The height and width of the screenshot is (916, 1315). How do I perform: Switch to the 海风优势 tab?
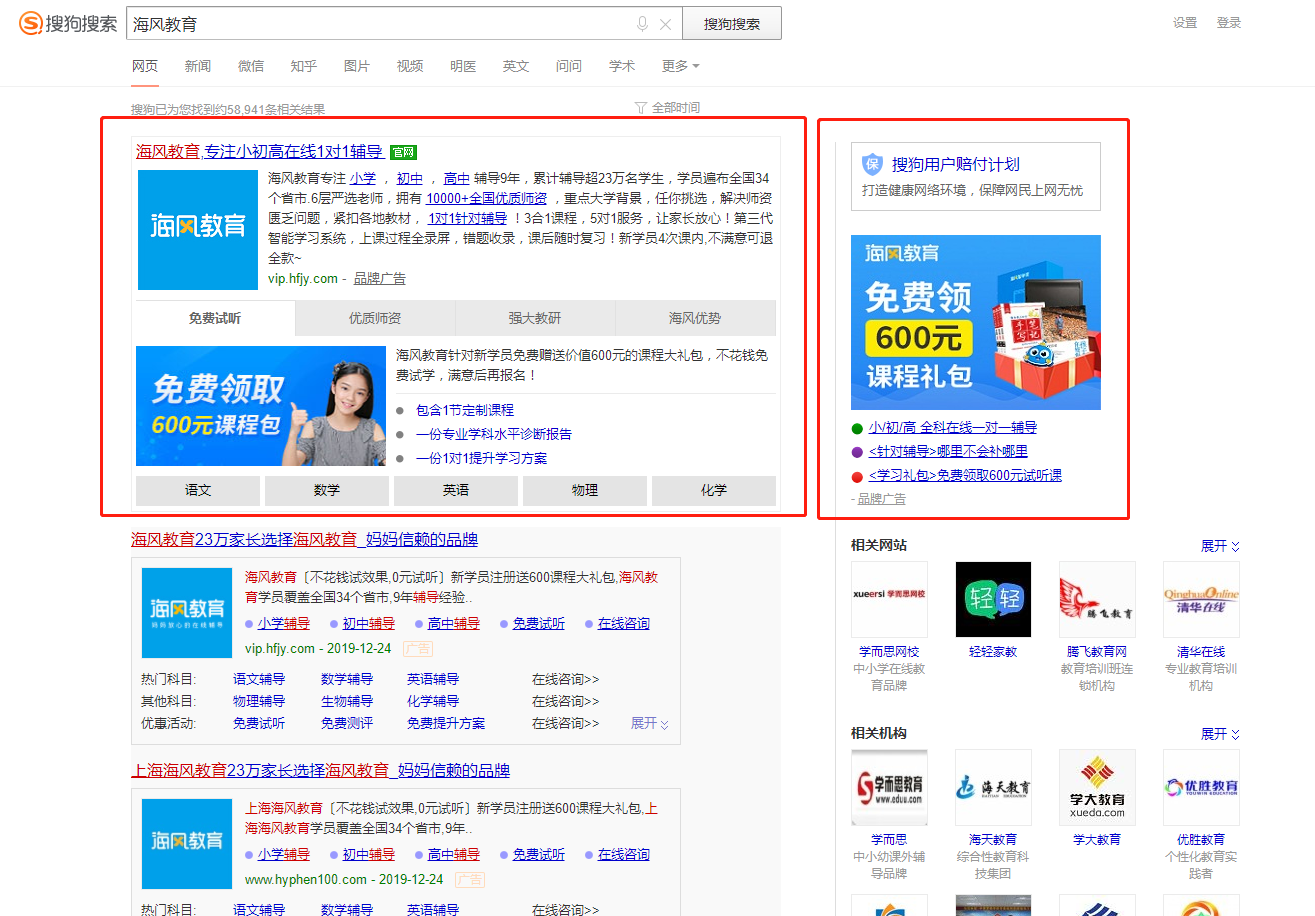695,318
